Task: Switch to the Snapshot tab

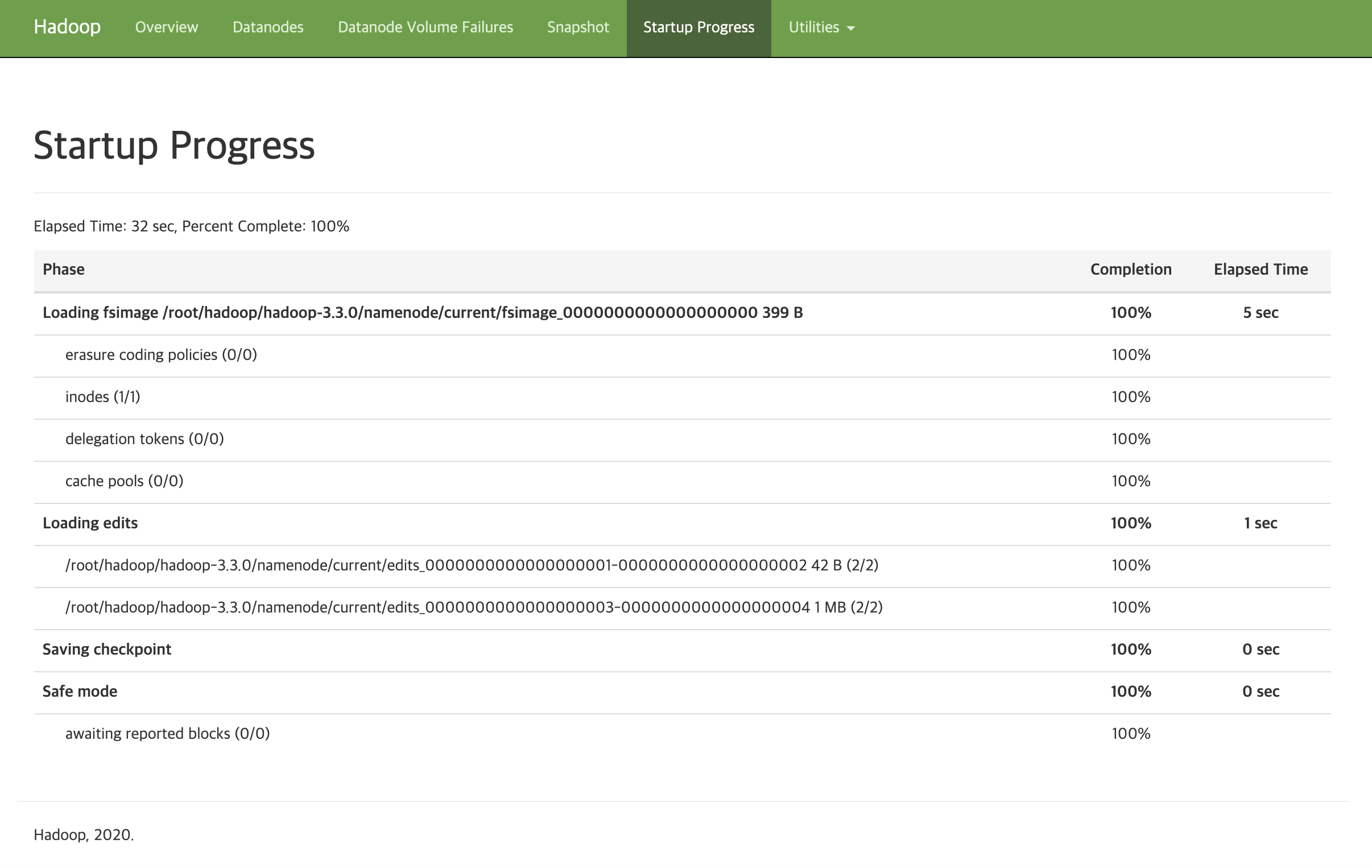Action: (x=578, y=27)
